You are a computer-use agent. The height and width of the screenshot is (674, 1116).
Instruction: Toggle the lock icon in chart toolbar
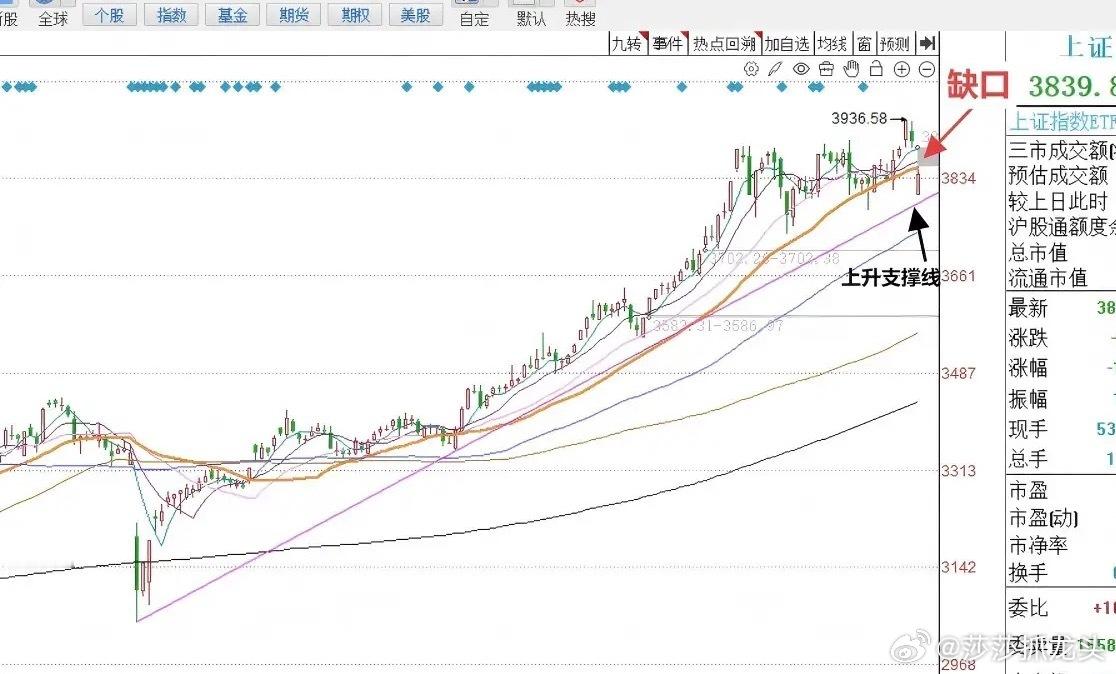click(x=876, y=69)
